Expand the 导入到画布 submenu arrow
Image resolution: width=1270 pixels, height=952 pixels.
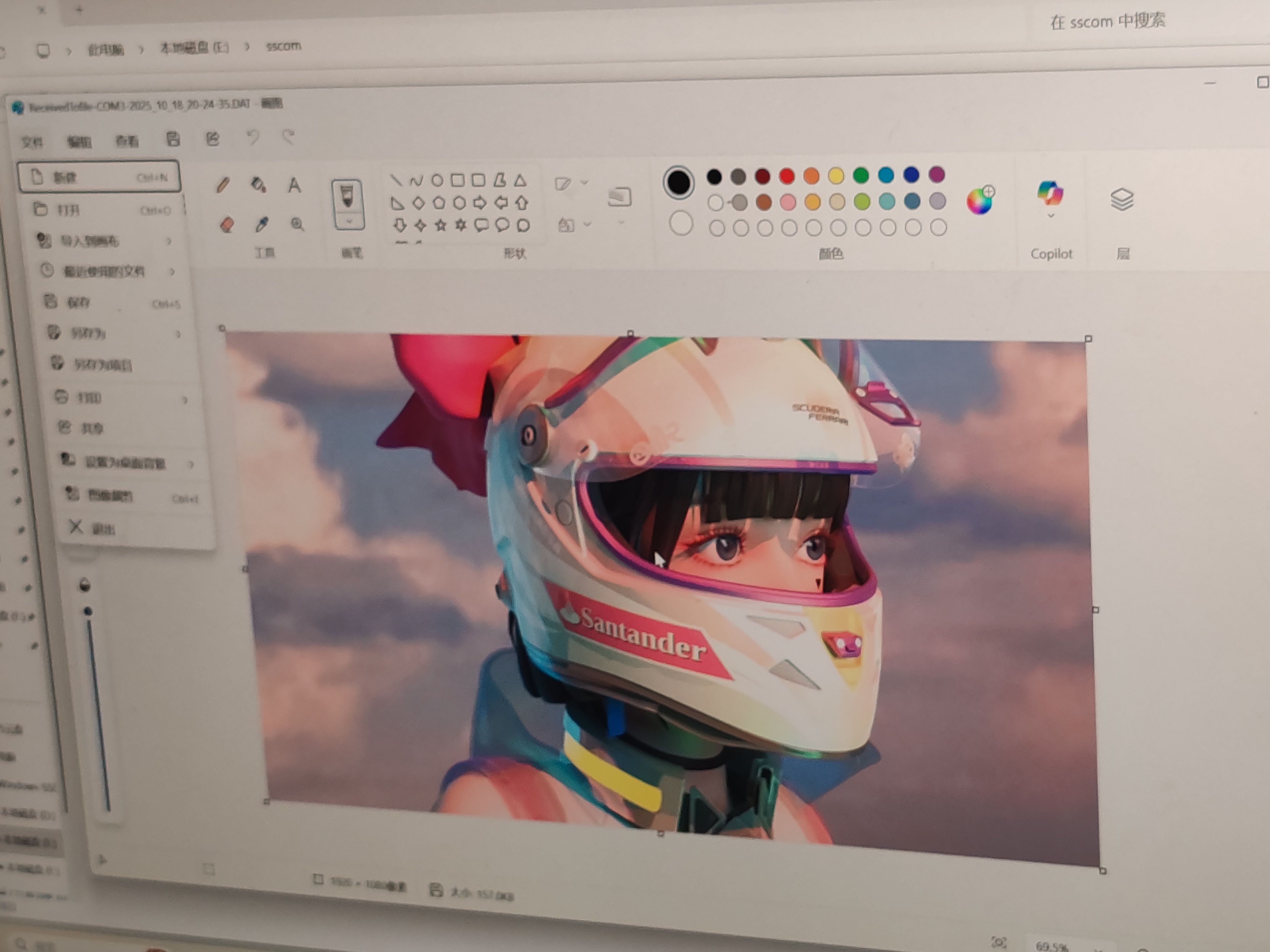click(169, 241)
